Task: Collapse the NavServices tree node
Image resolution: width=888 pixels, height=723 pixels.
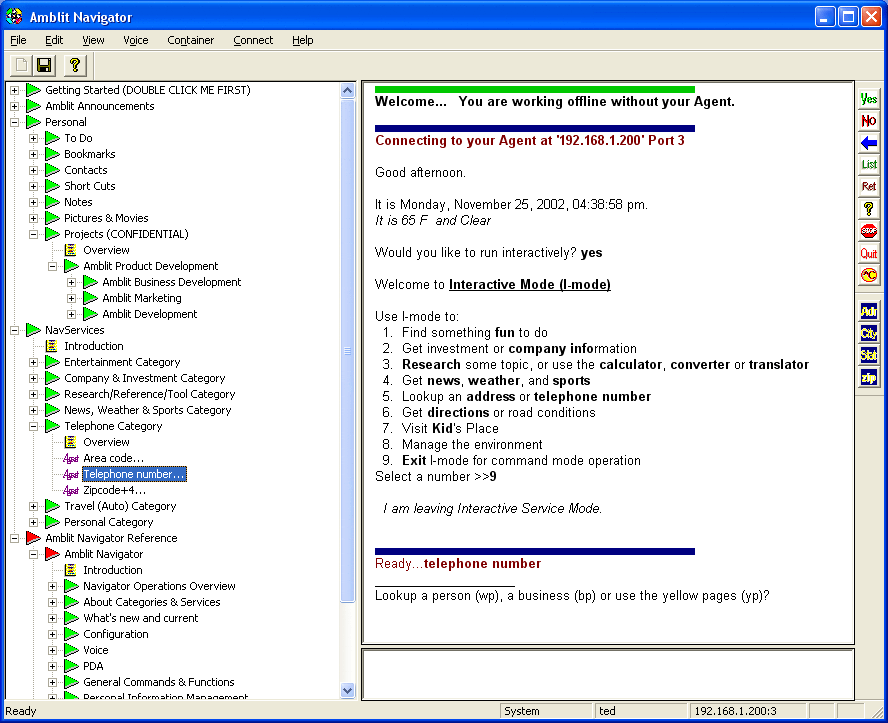Action: 15,330
